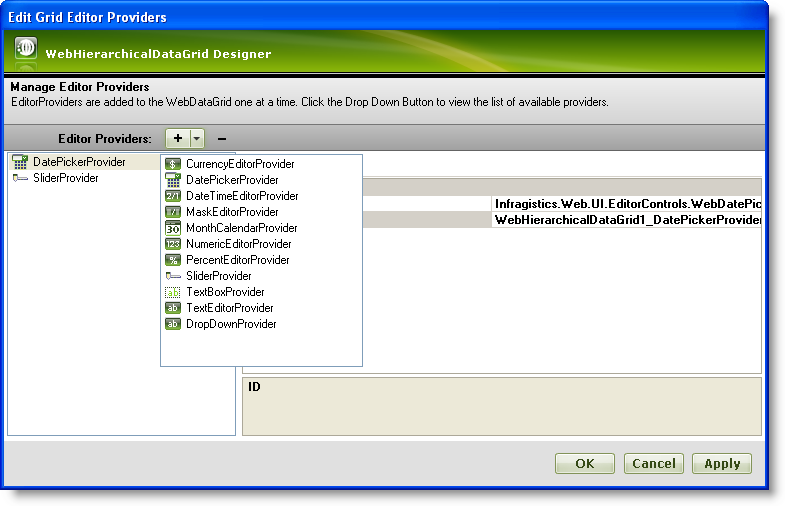The height and width of the screenshot is (506, 785).
Task: Choose TextEditorProvider from the list
Action: point(230,308)
